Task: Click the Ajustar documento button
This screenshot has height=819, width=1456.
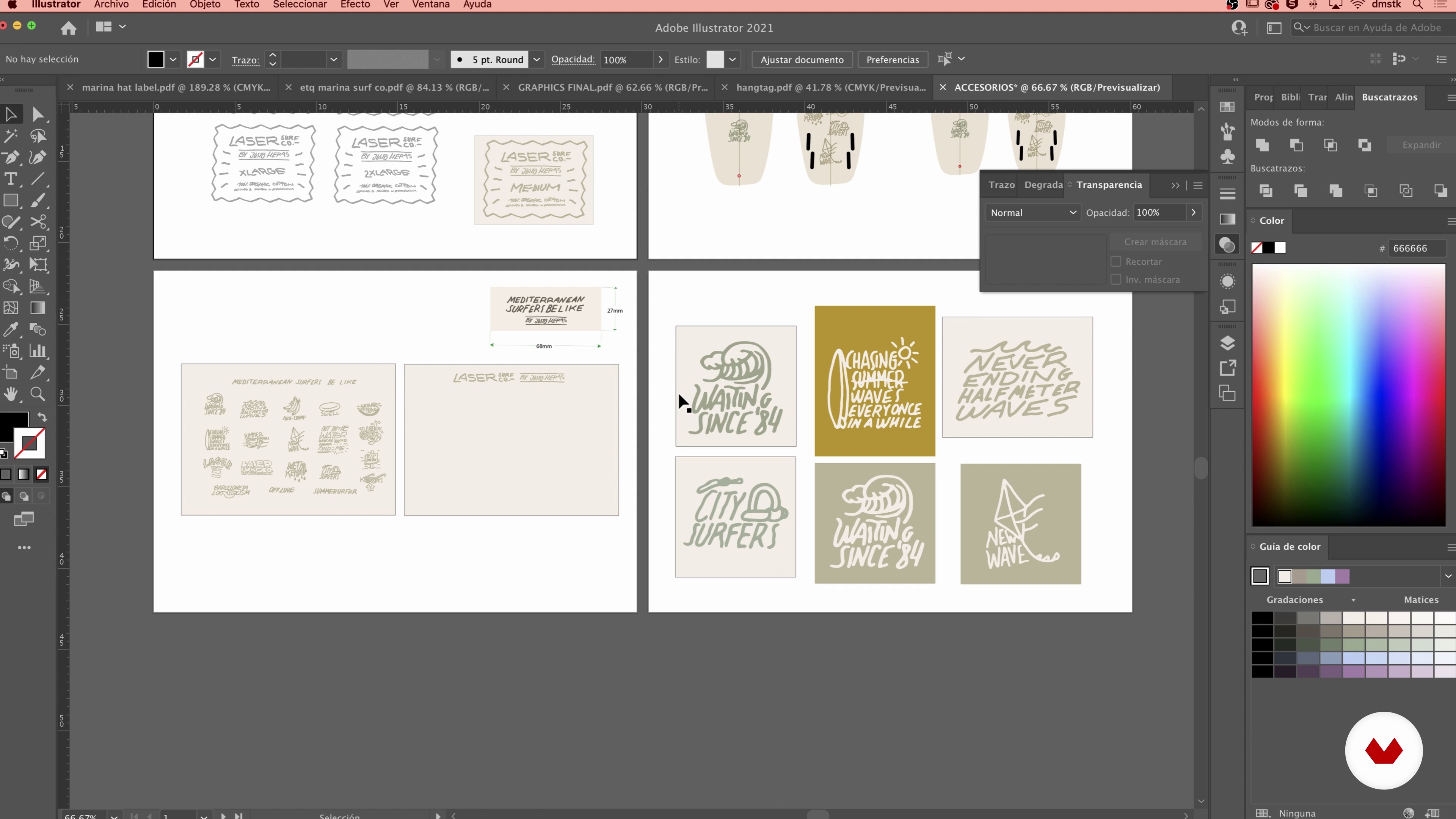Action: tap(802, 60)
